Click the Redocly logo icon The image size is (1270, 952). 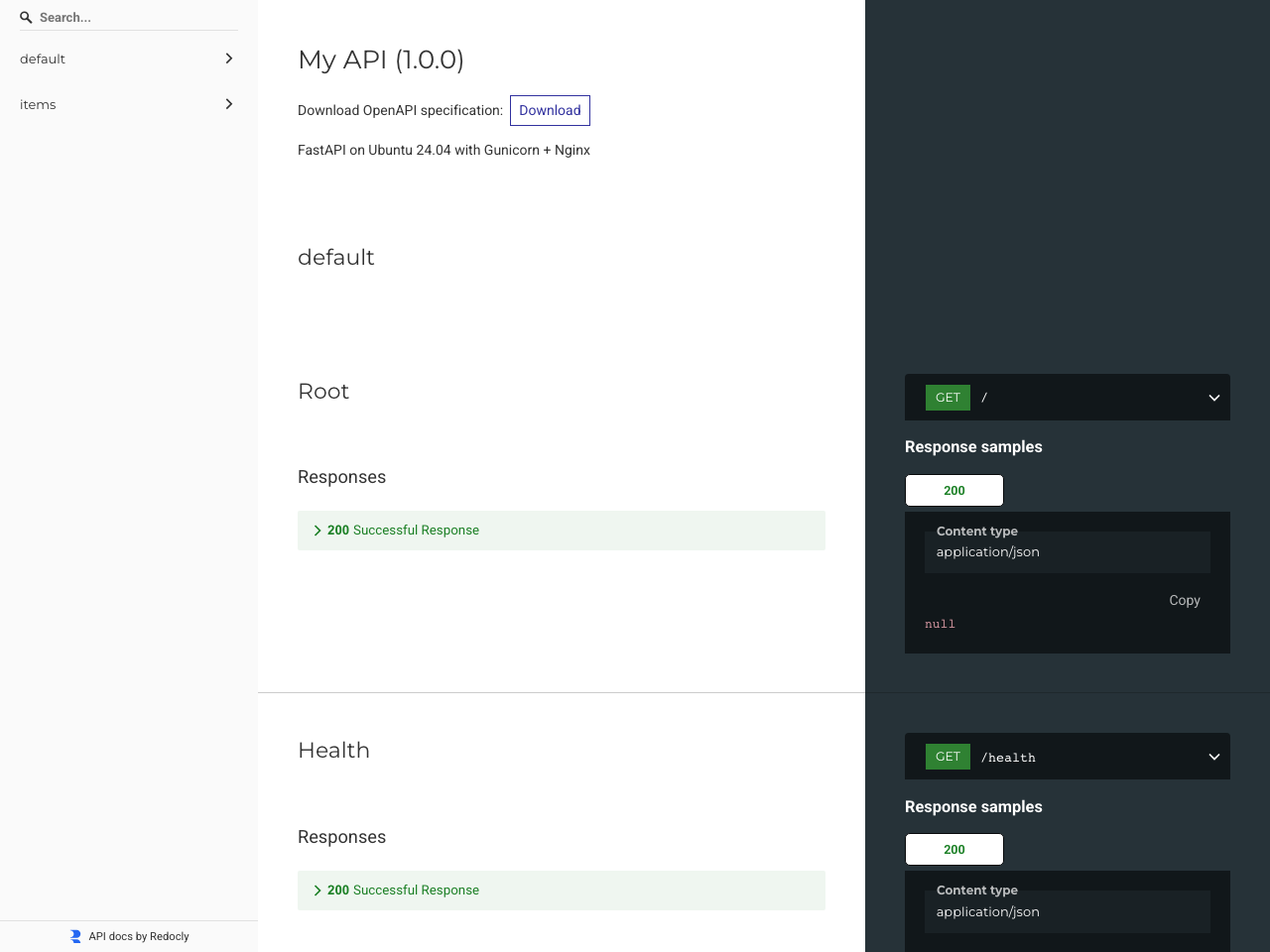(x=75, y=936)
